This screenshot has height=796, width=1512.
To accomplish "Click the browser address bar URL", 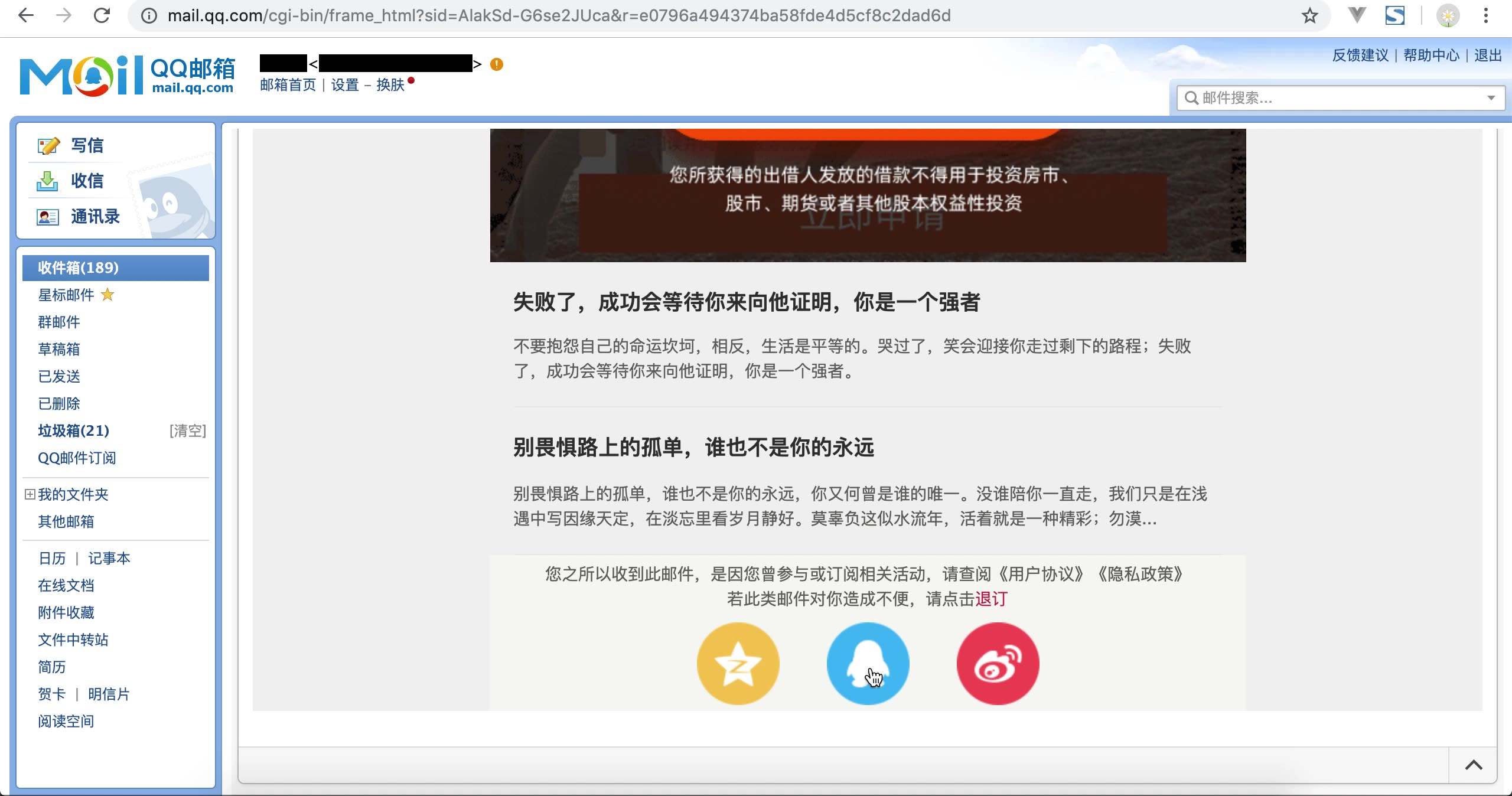I will tap(559, 16).
